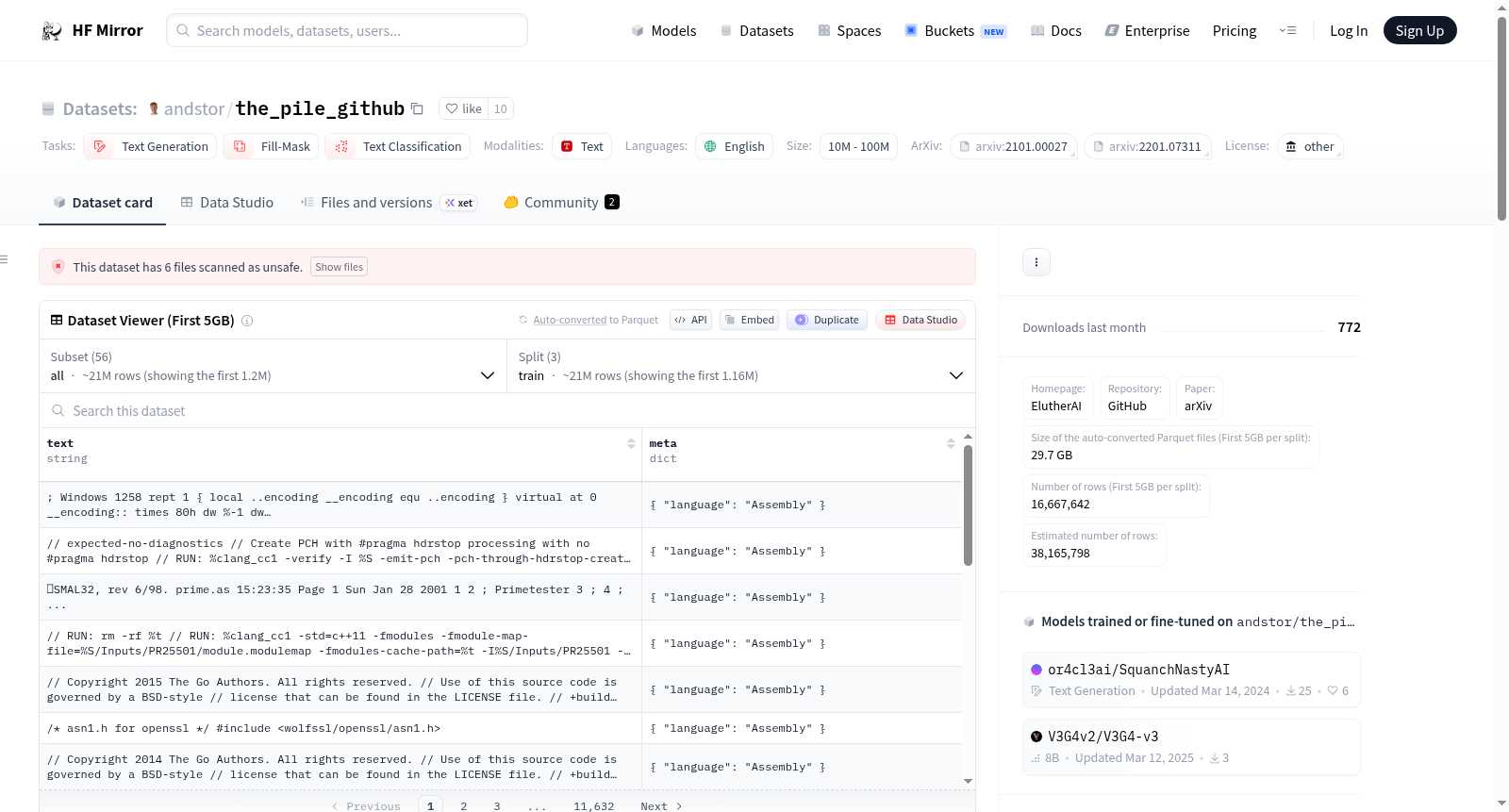
Task: Open Docs in the navigation
Action: point(1056,31)
